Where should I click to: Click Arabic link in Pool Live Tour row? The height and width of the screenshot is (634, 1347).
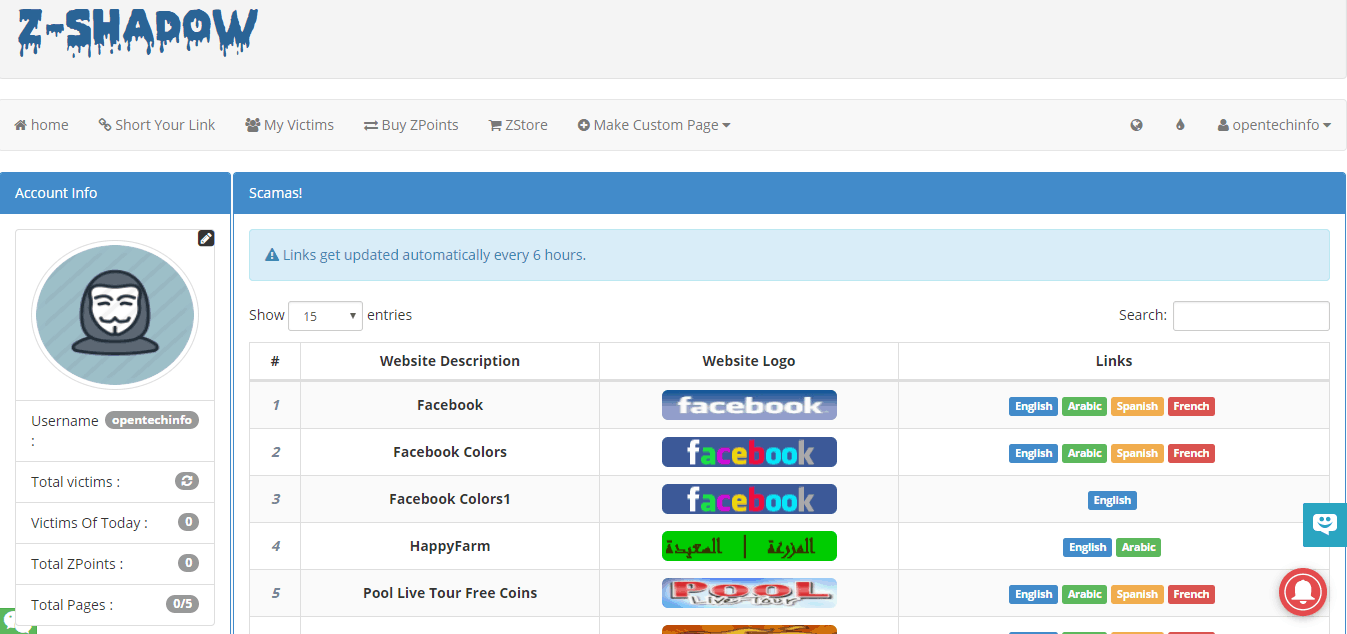click(x=1085, y=594)
